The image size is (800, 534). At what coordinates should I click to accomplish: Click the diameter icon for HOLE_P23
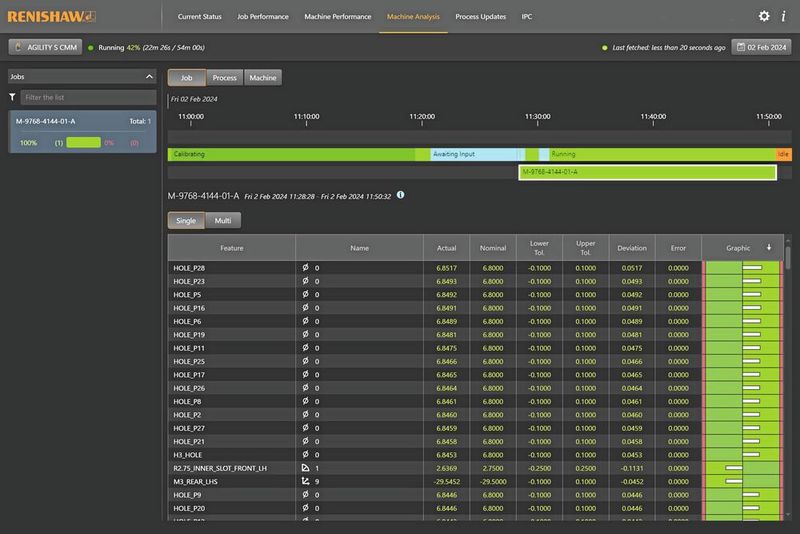coord(305,281)
